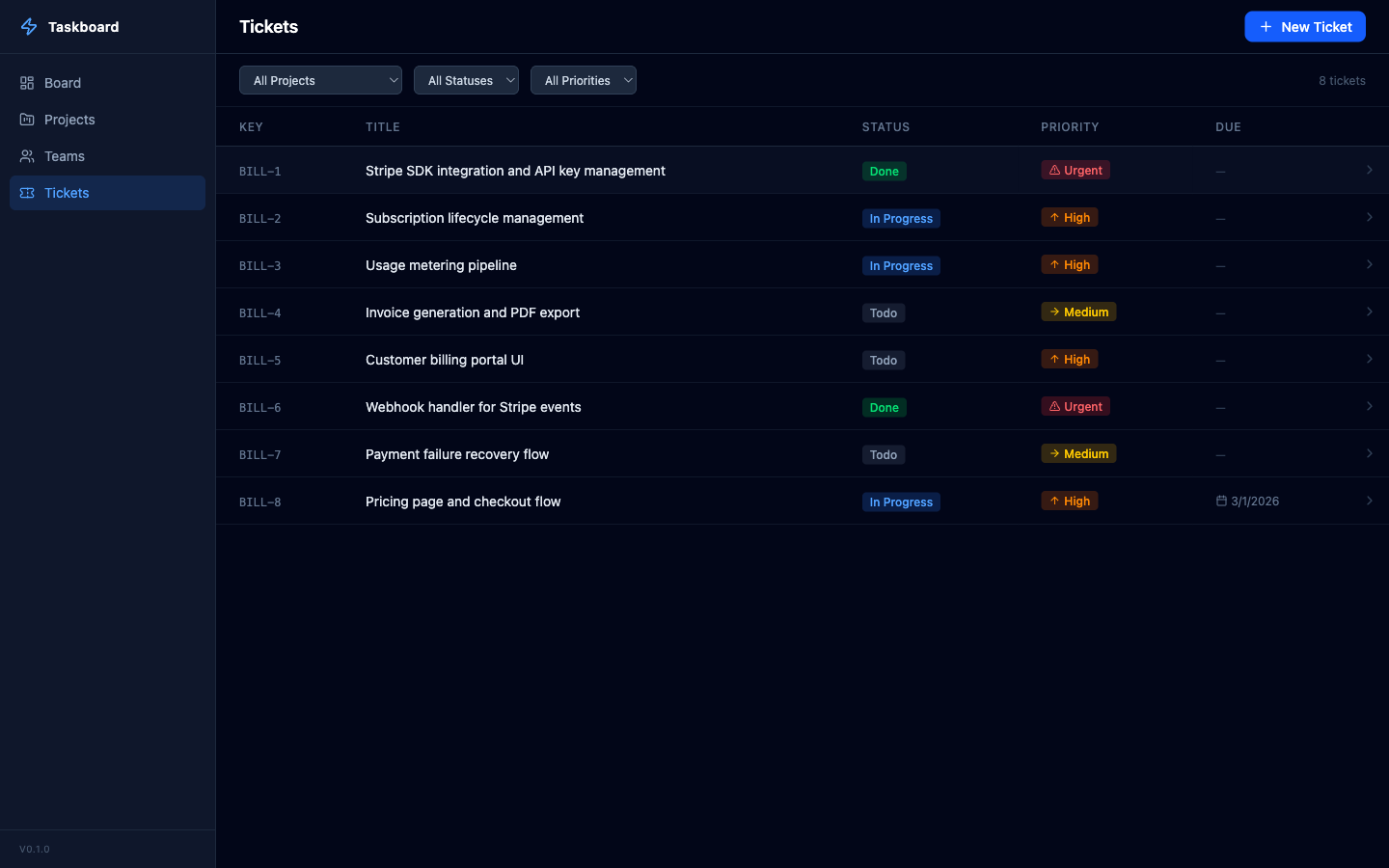Click the Urgent warning icon on BILL-1
Image resolution: width=1389 pixels, height=868 pixels.
point(1054,170)
